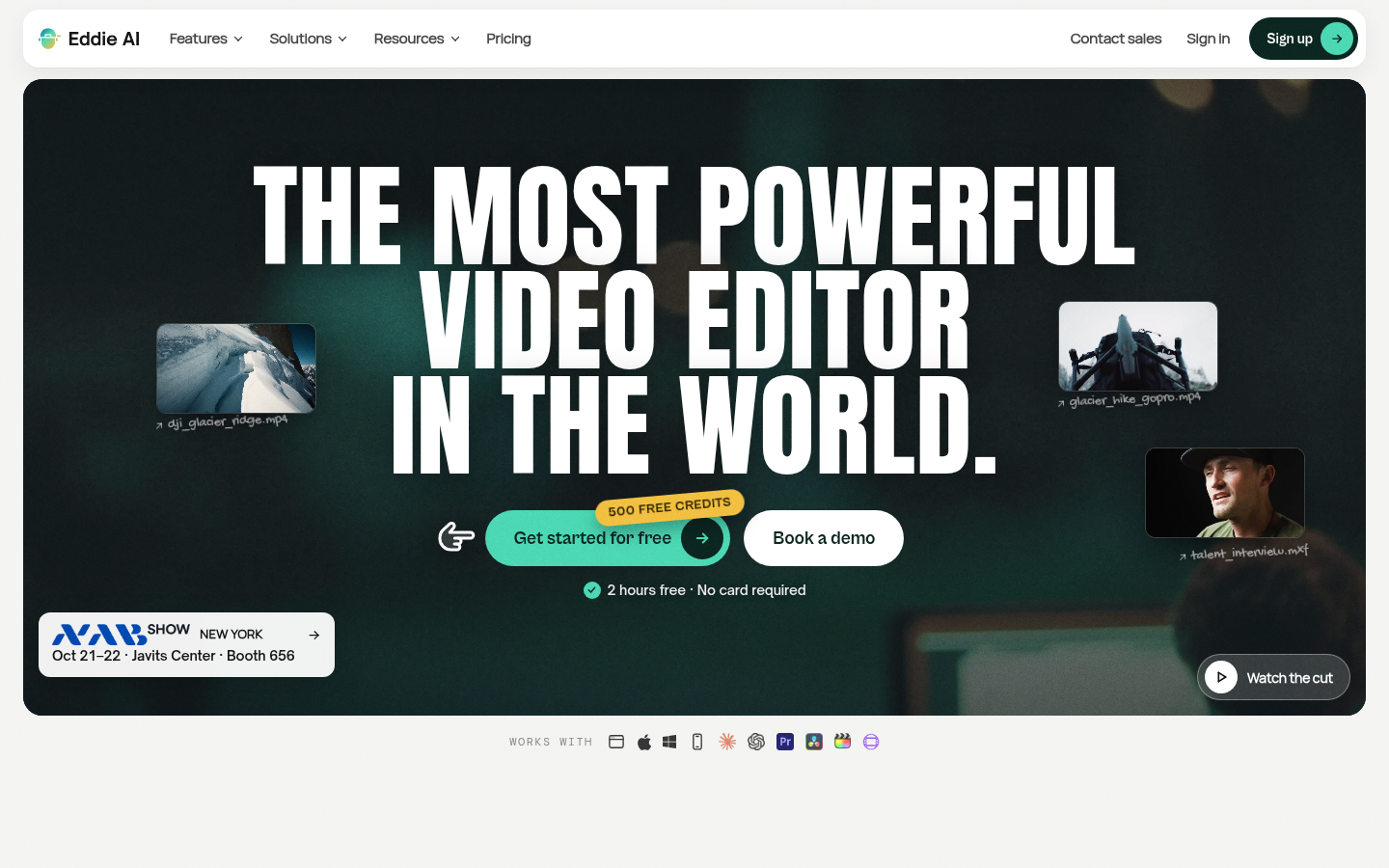Click the pointing hand icon beside Get started
Image resolution: width=1389 pixels, height=868 pixels.
click(456, 537)
